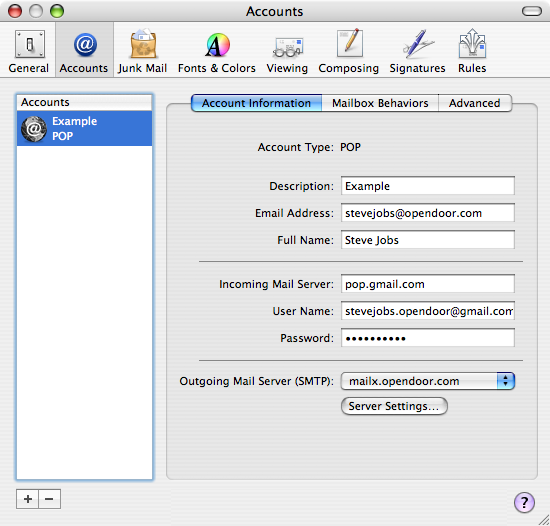Open the Rules preferences pane
Image resolution: width=550 pixels, height=526 pixels.
[x=472, y=52]
